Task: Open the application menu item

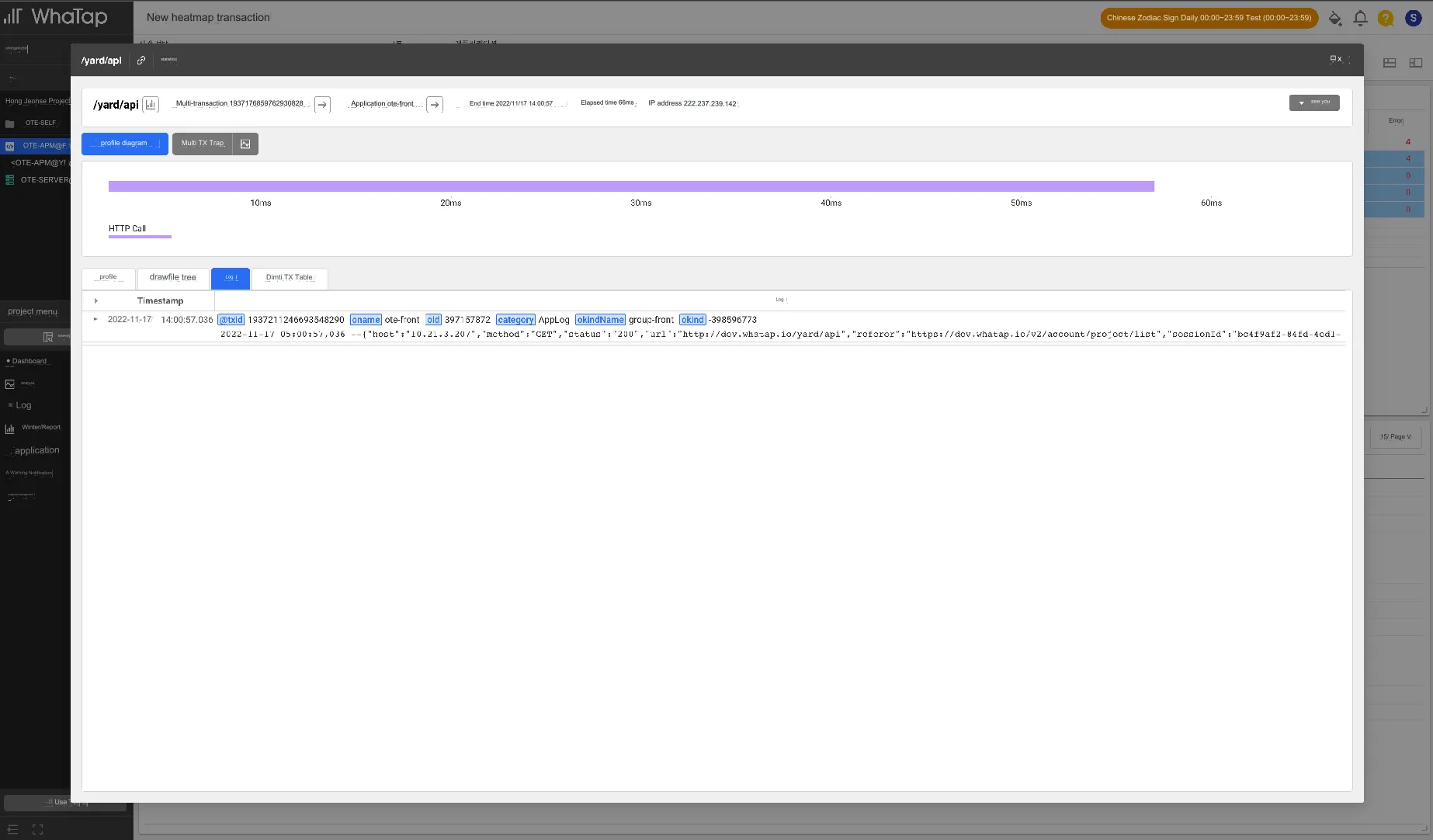Action: (x=36, y=451)
